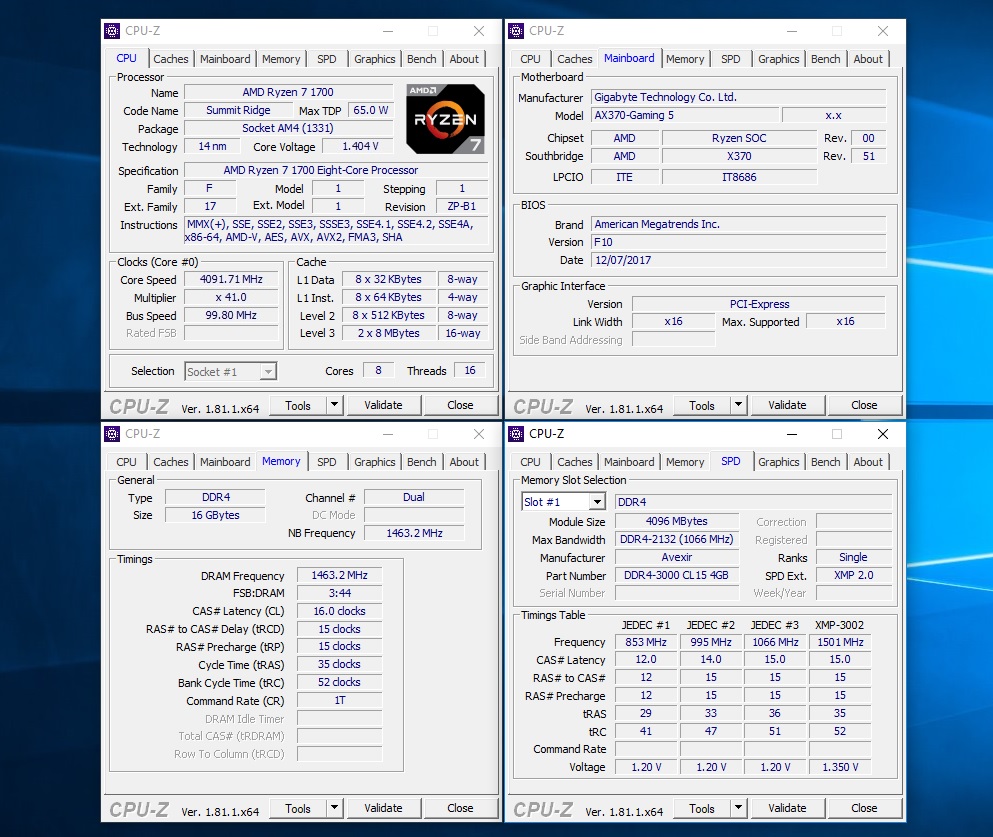Click the Part Number 'DDR4-3000 CL15 4GB'
Viewport: 993px width, 837px height.
click(x=676, y=576)
